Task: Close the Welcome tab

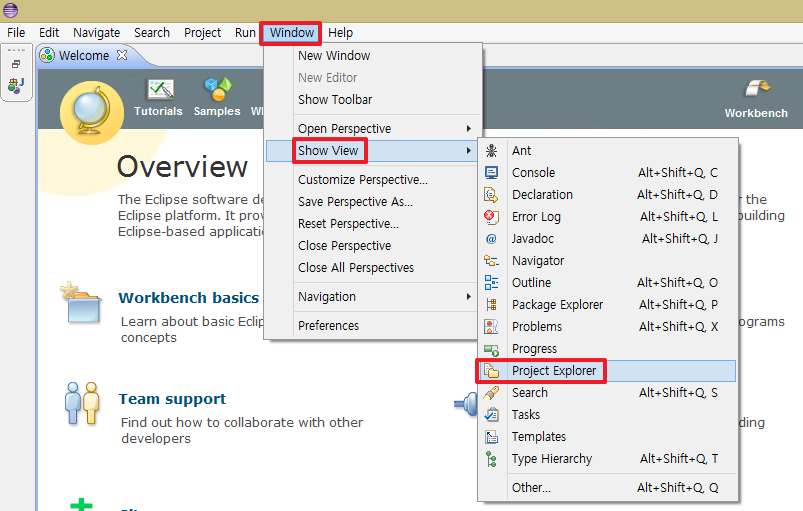Action: coord(122,55)
